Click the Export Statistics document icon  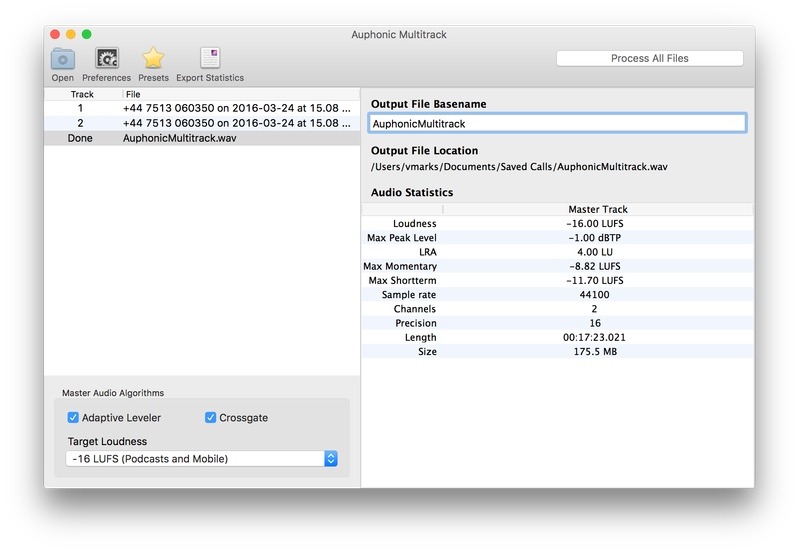click(x=210, y=58)
